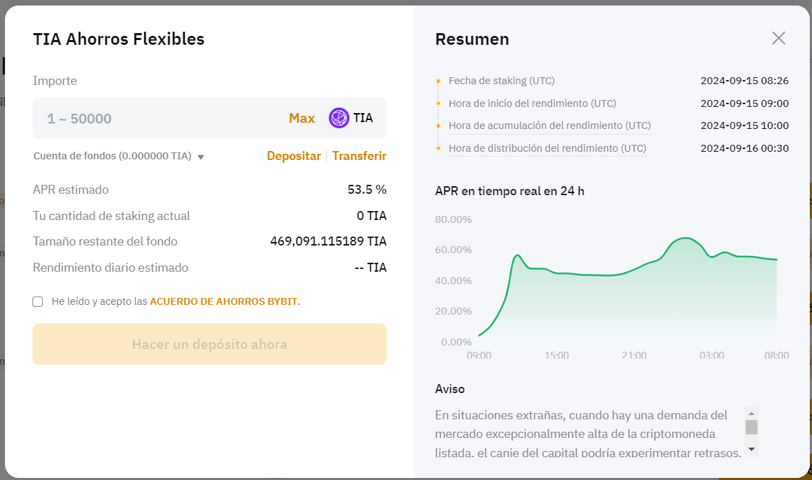Screen dimensions: 812x480
Task: Click the TIA Ahorros Flexibles heading
Action: [119, 39]
